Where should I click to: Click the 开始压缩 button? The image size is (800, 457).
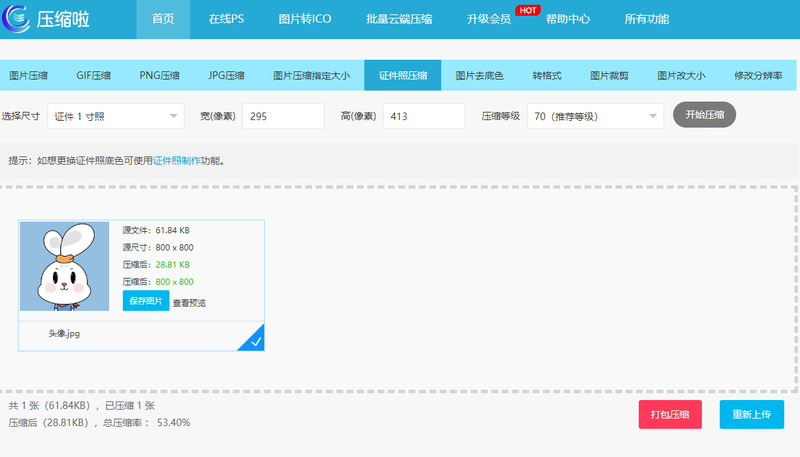pyautogui.click(x=704, y=115)
